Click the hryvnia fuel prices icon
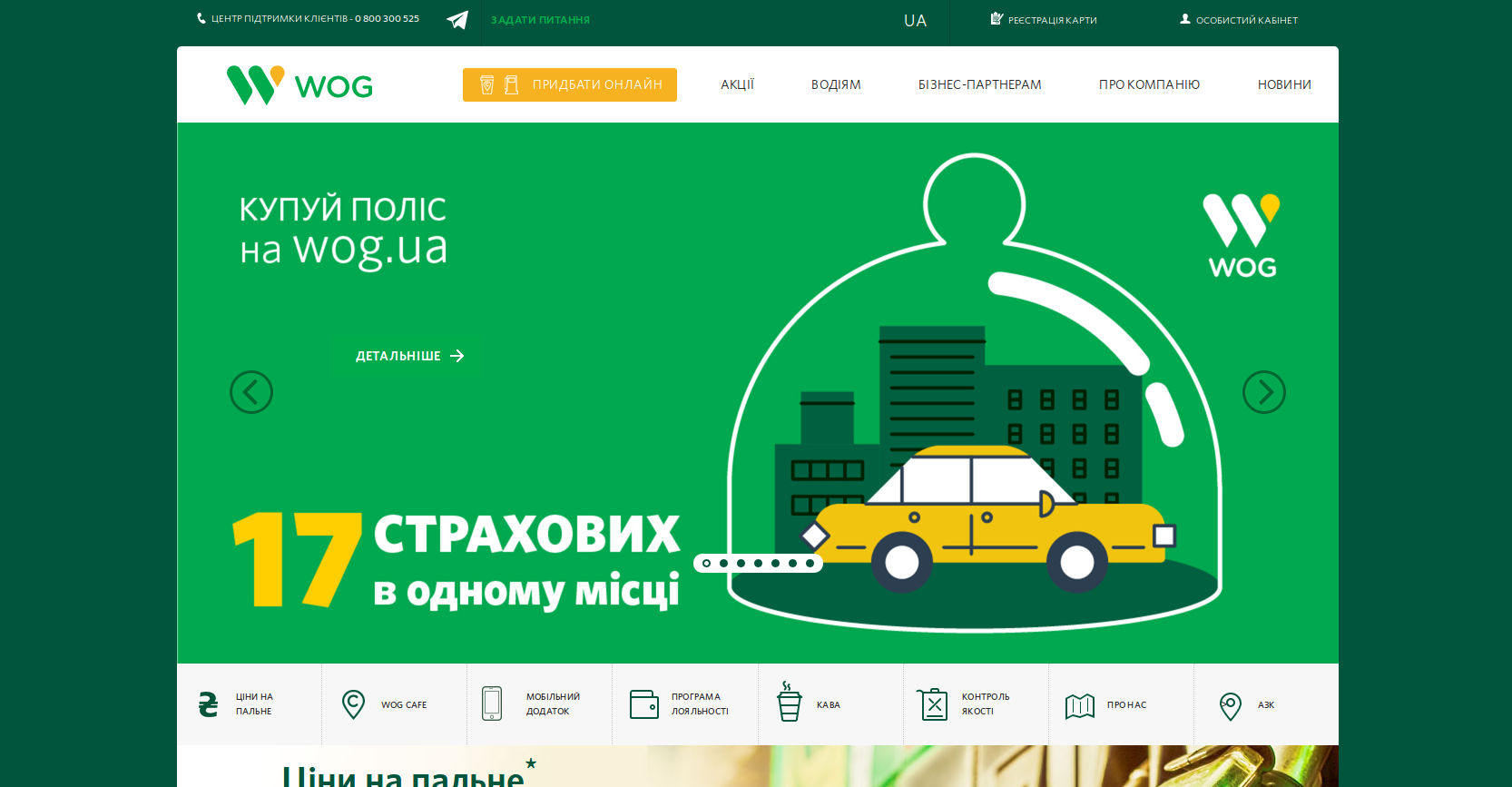Viewport: 1512px width, 787px height. click(x=209, y=704)
